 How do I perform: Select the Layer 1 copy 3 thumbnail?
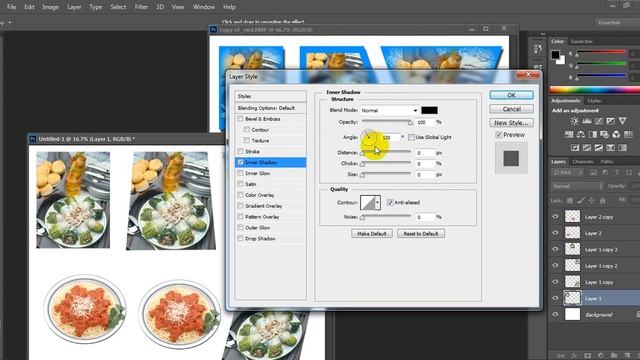pos(572,249)
